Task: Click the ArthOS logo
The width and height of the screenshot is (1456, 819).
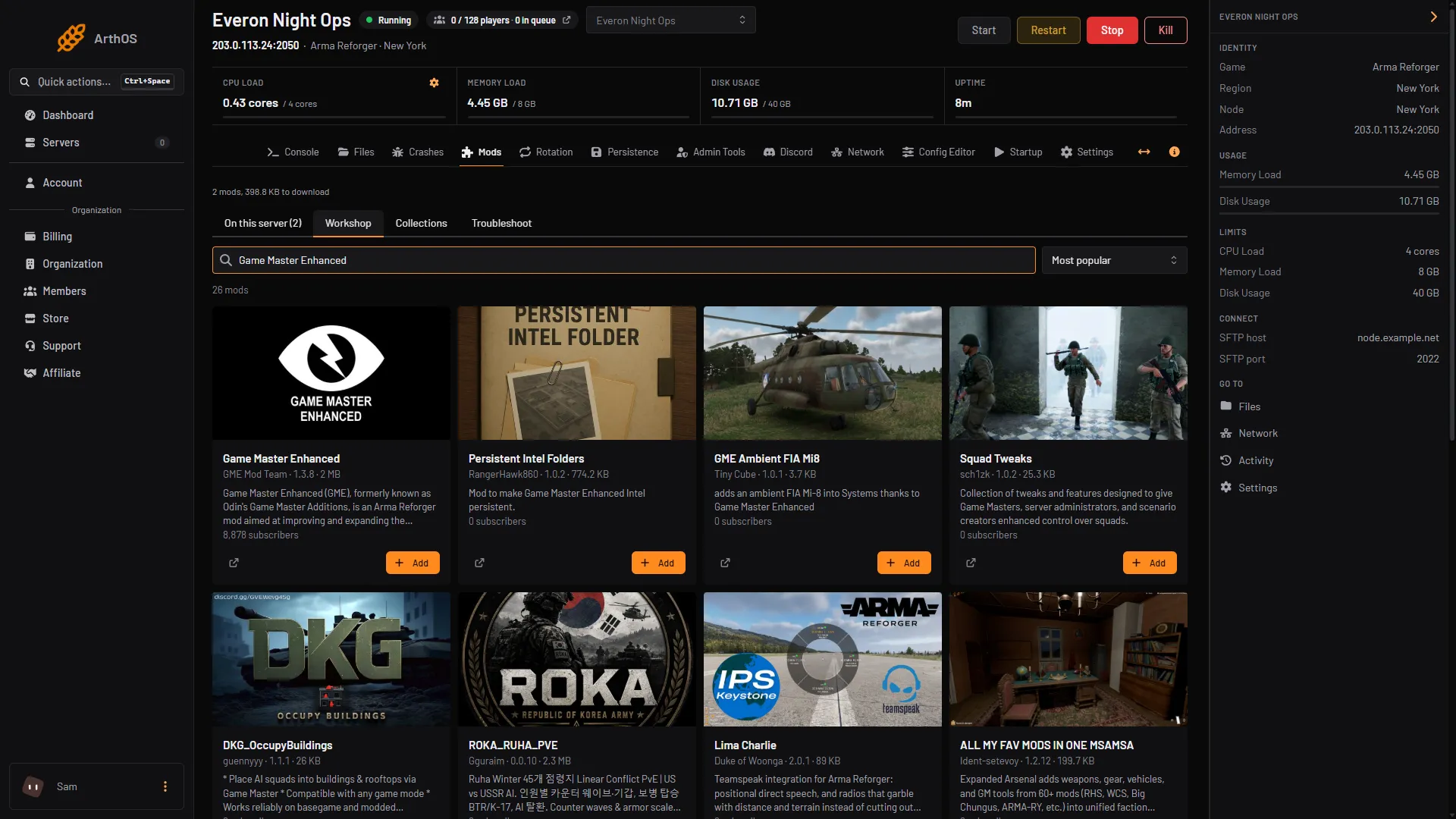Action: [97, 38]
